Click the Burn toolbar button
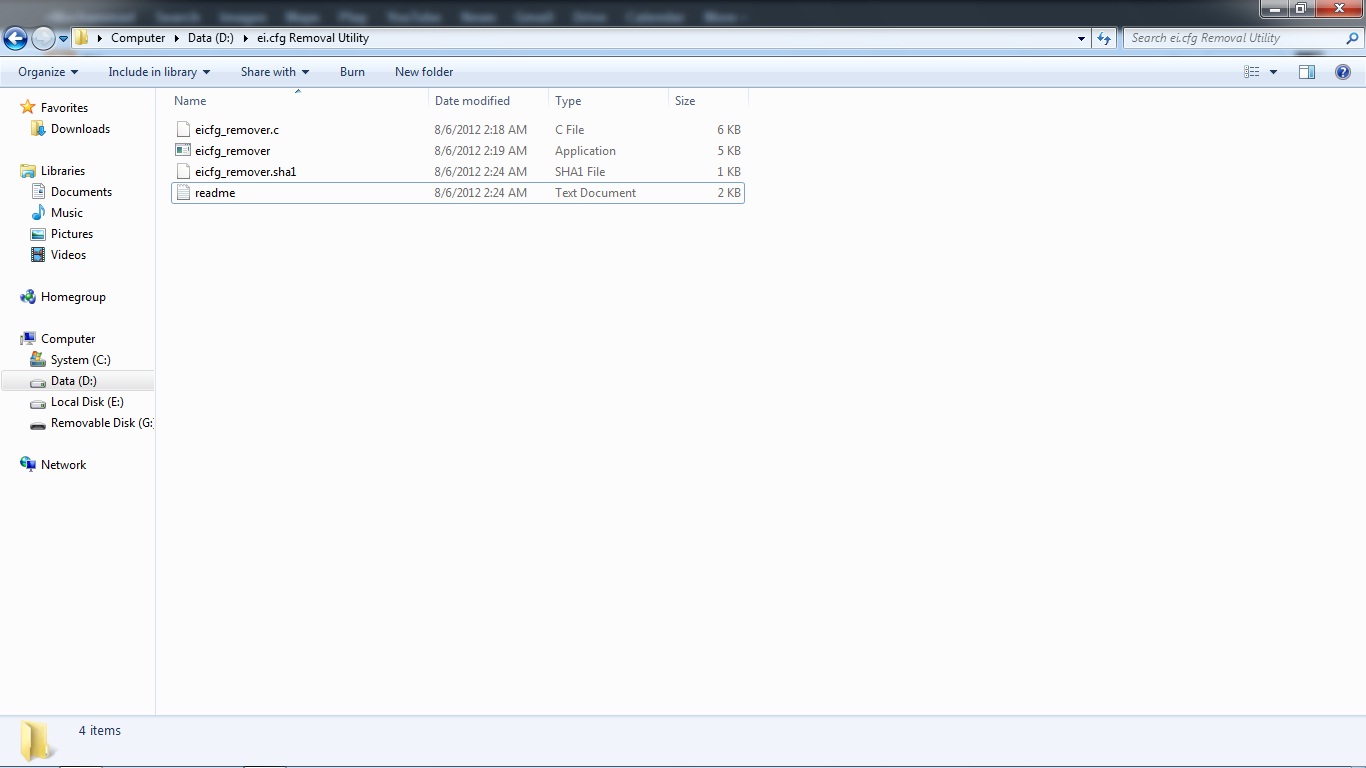 coord(352,71)
